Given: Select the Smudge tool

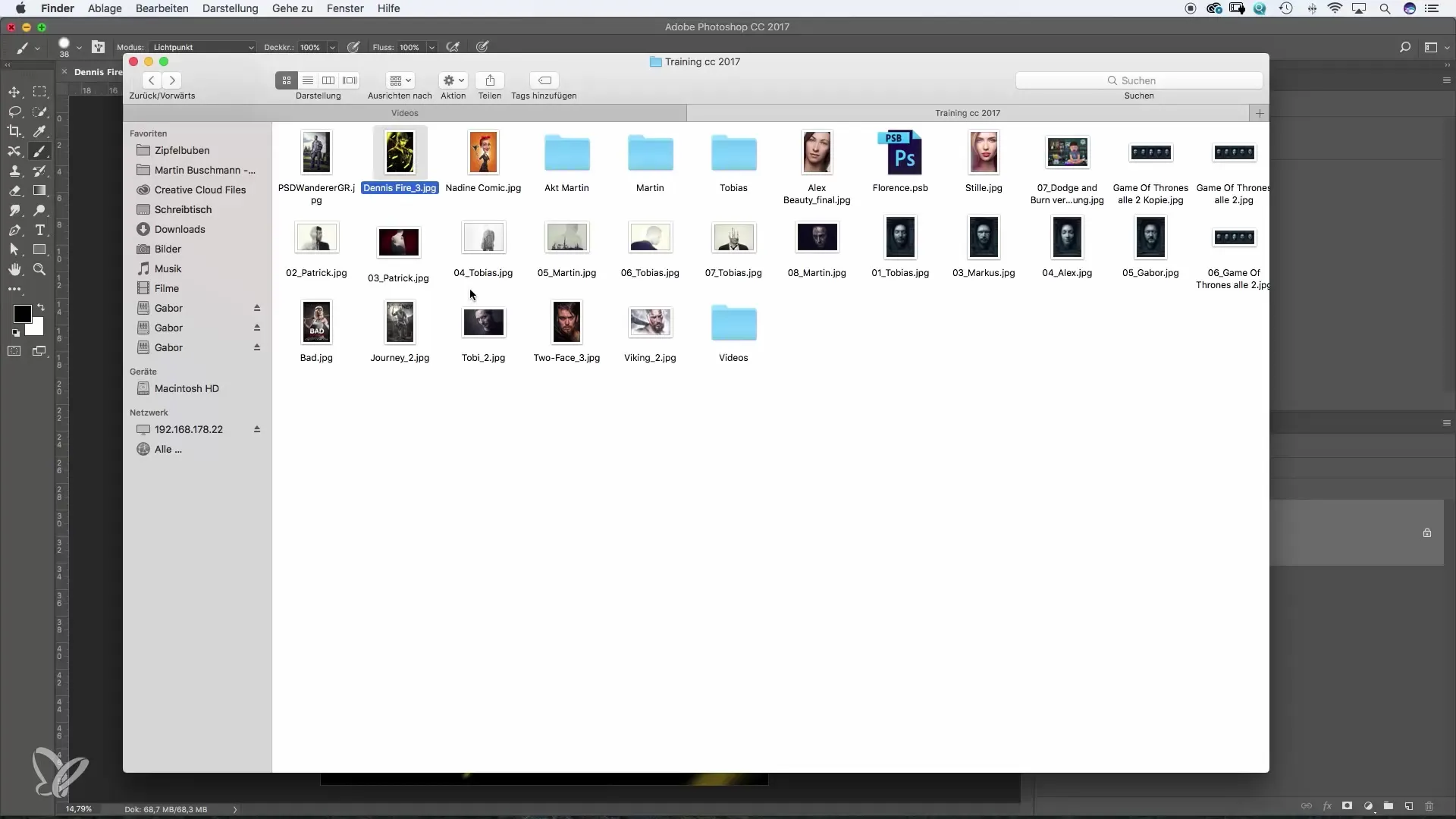Looking at the screenshot, I should pyautogui.click(x=14, y=210).
